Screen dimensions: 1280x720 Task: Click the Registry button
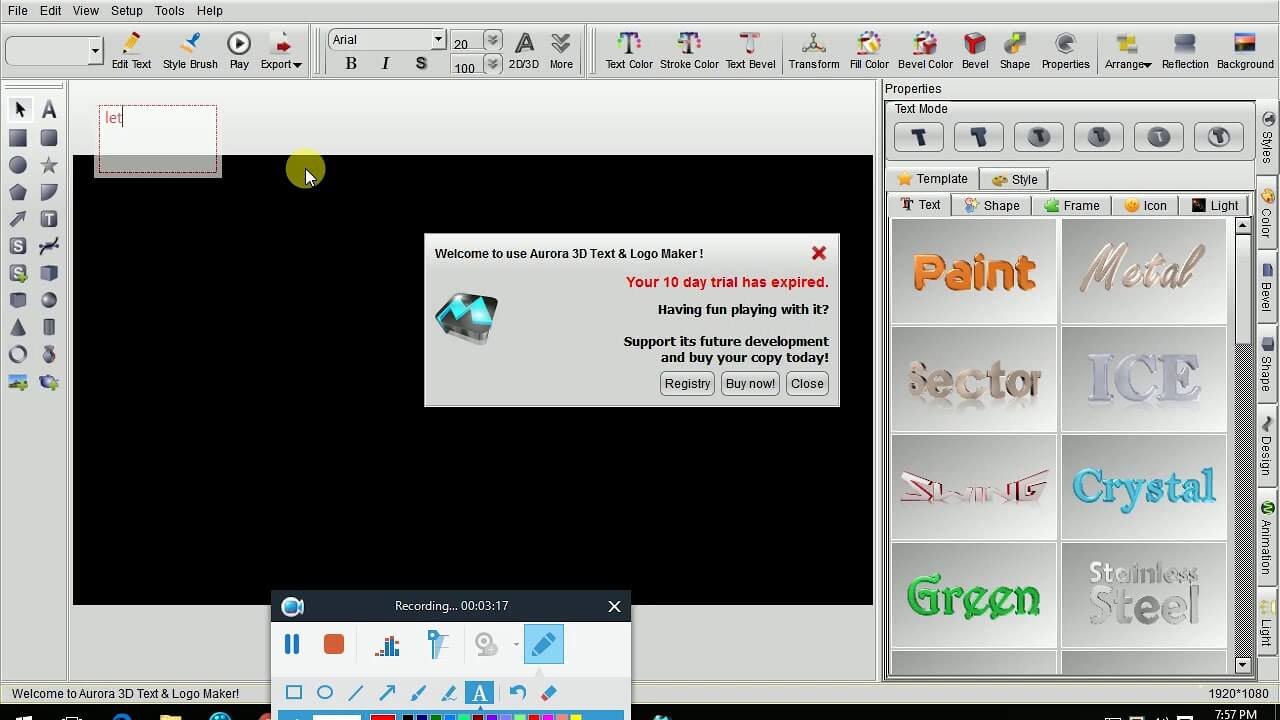point(687,383)
